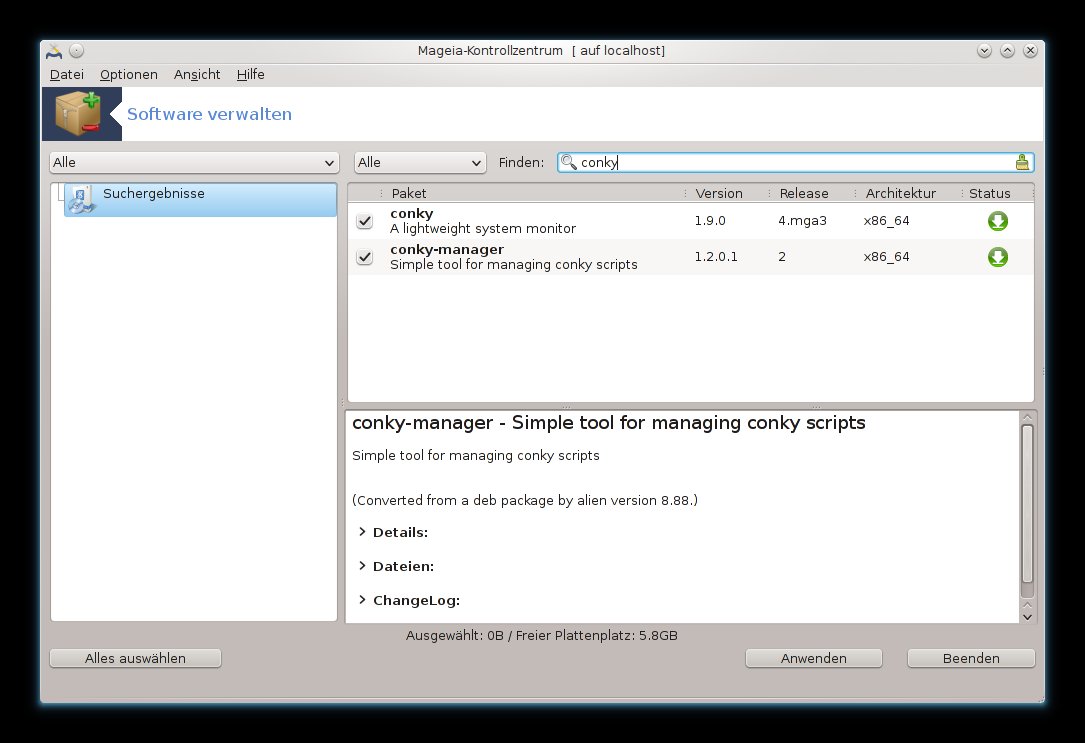Click the pin button in the titlebar
The image size is (1085, 743).
[x=77, y=51]
